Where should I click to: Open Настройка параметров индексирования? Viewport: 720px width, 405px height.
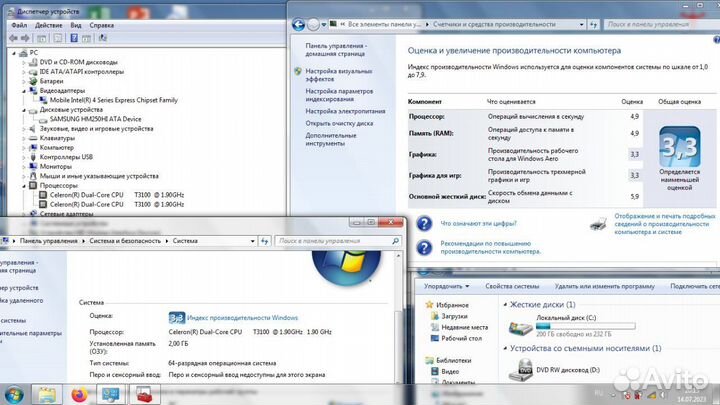(339, 95)
